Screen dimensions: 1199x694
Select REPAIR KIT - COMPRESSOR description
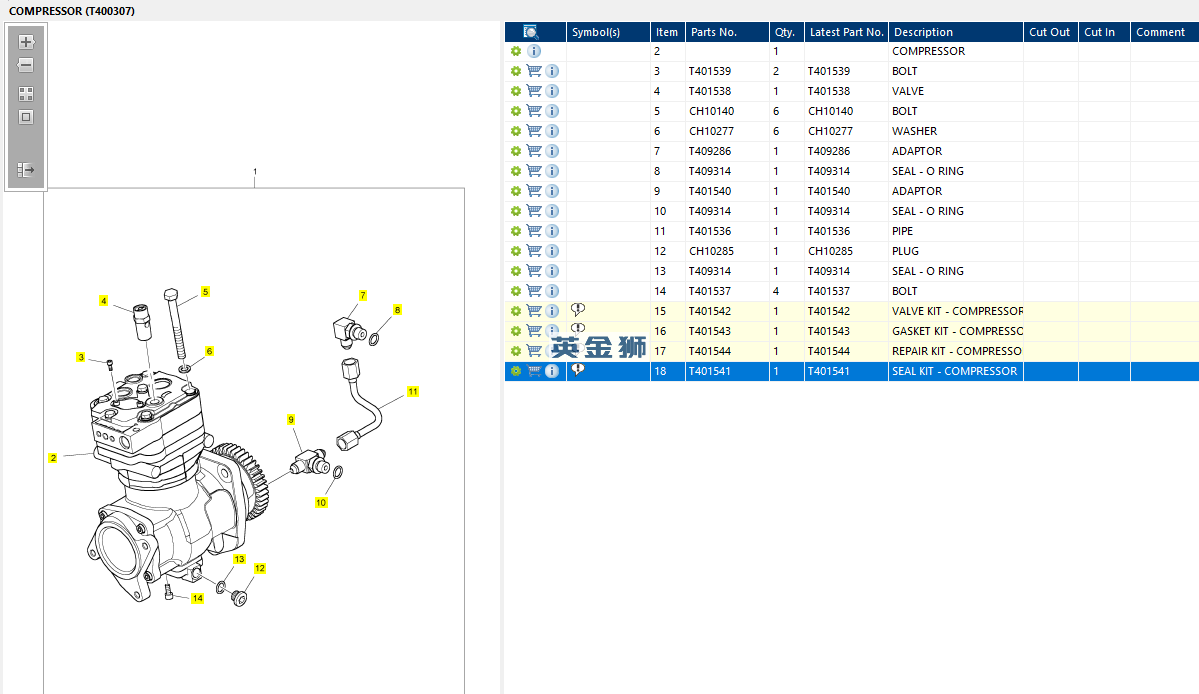[x=956, y=351]
